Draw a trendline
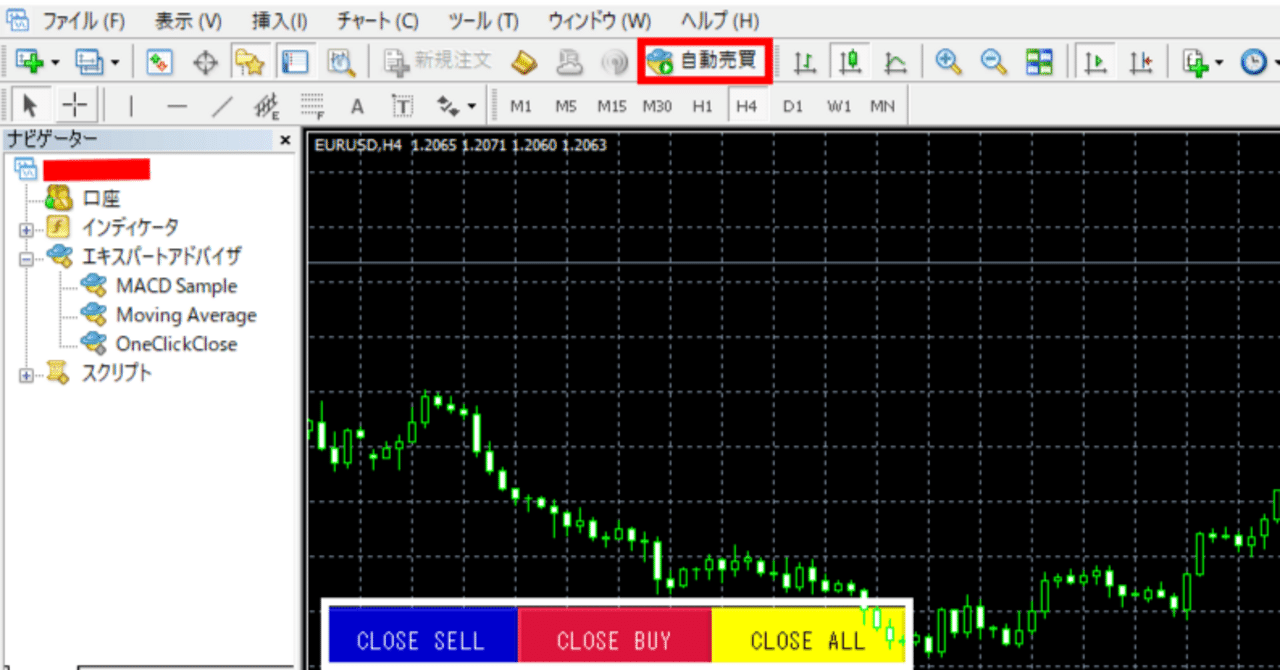This screenshot has height=670, width=1280. pyautogui.click(x=223, y=105)
